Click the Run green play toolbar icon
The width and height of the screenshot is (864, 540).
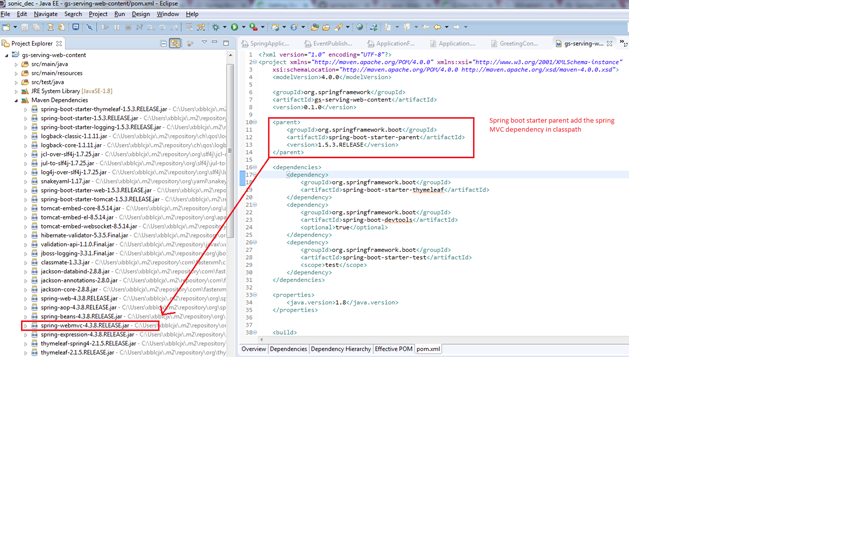pyautogui.click(x=235, y=27)
